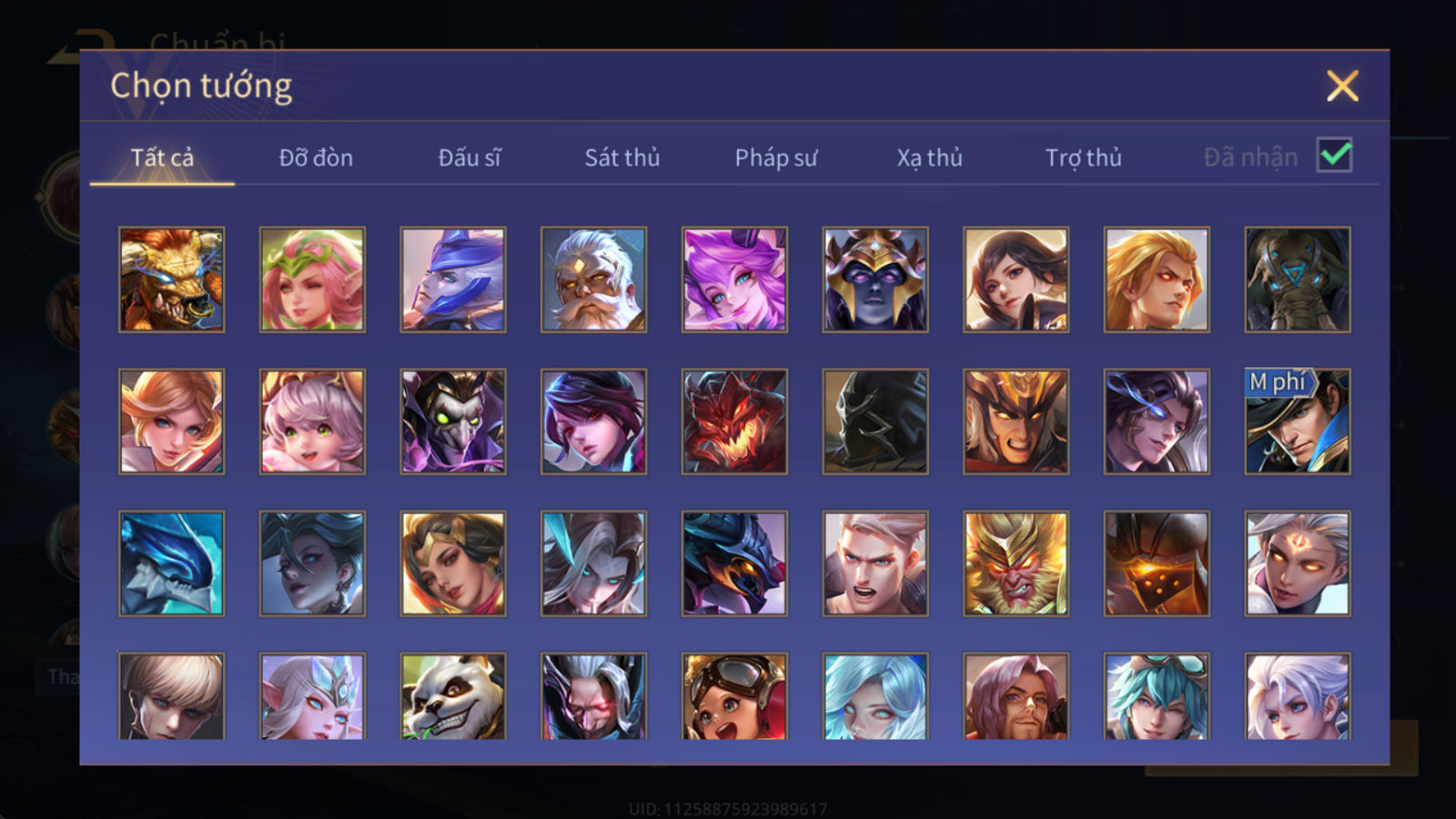The height and width of the screenshot is (819, 1456).
Task: Select the bull-headed beast hero portrait
Action: coord(172,279)
